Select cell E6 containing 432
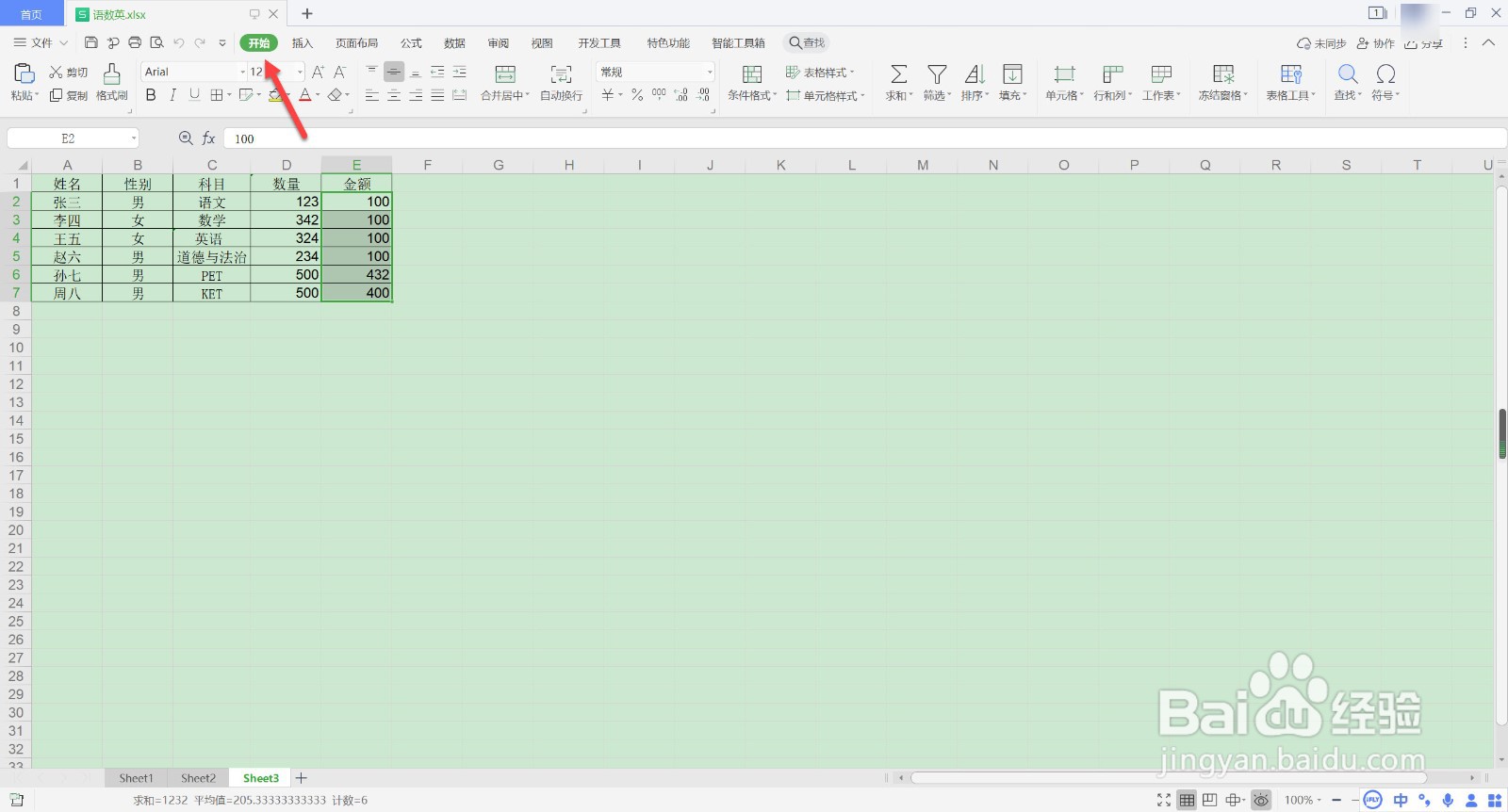 pos(356,275)
